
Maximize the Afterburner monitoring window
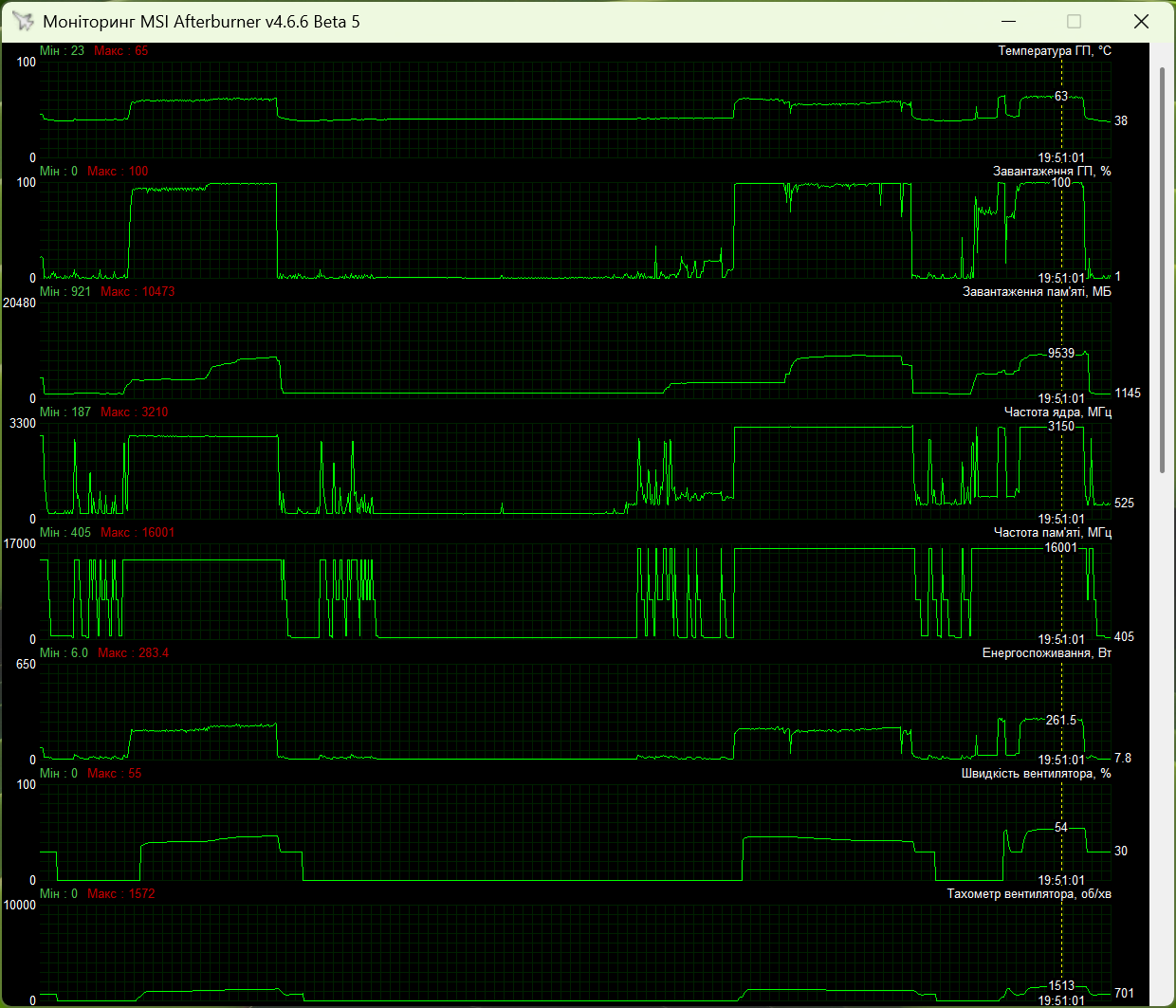[x=1075, y=21]
